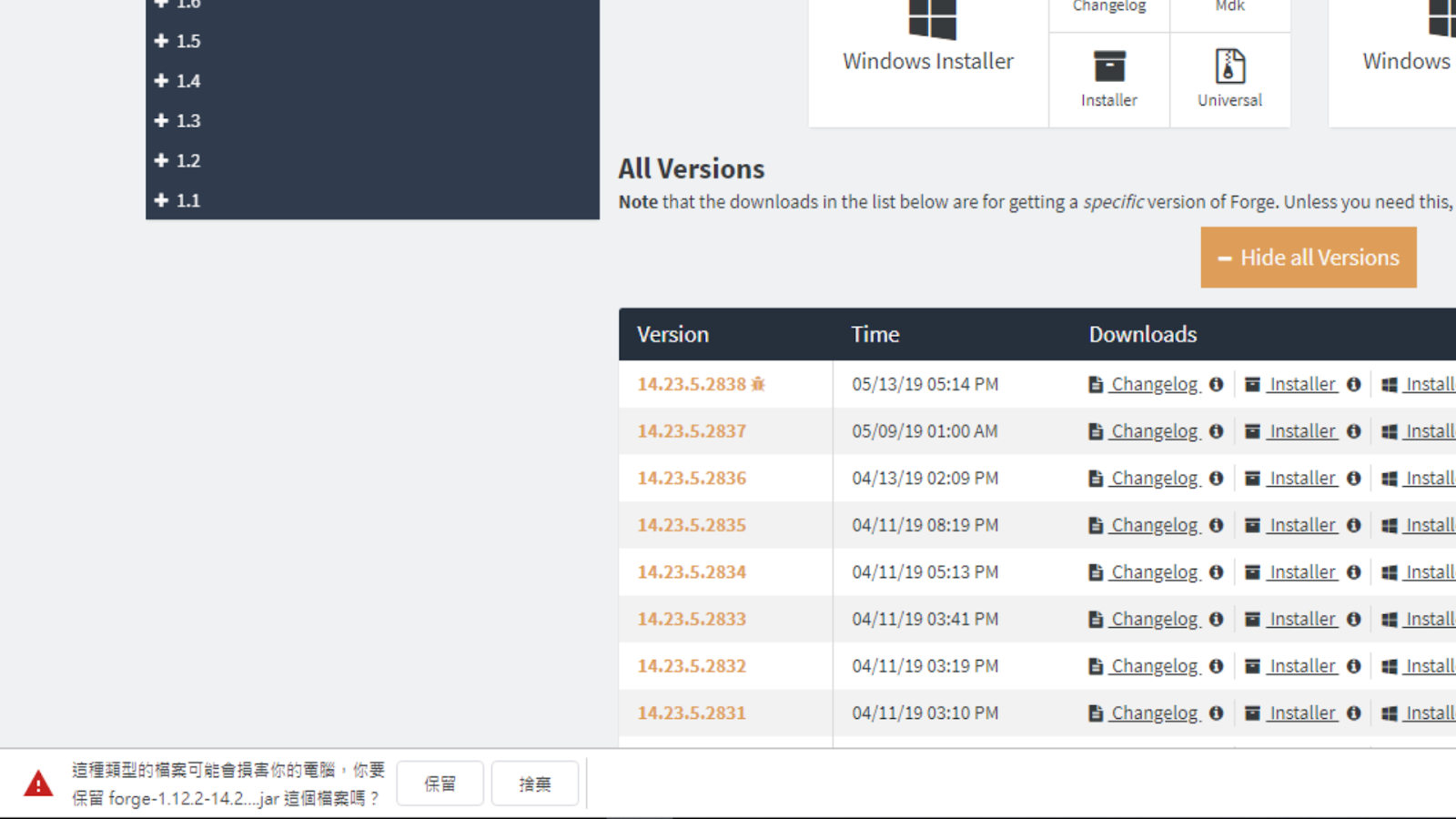Click Changelog info icon for 14.23.5.2832
The height and width of the screenshot is (819, 1456).
pyautogui.click(x=1217, y=666)
